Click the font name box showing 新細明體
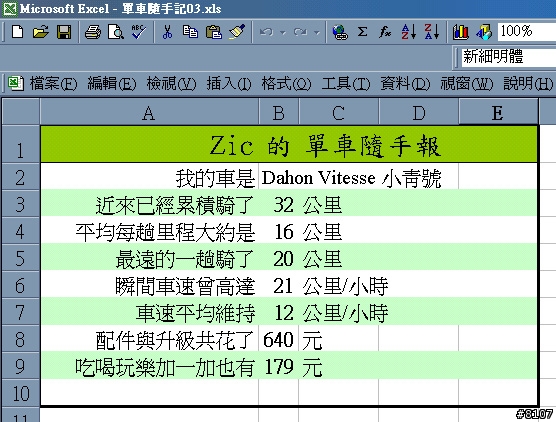The image size is (556, 422). [508, 57]
